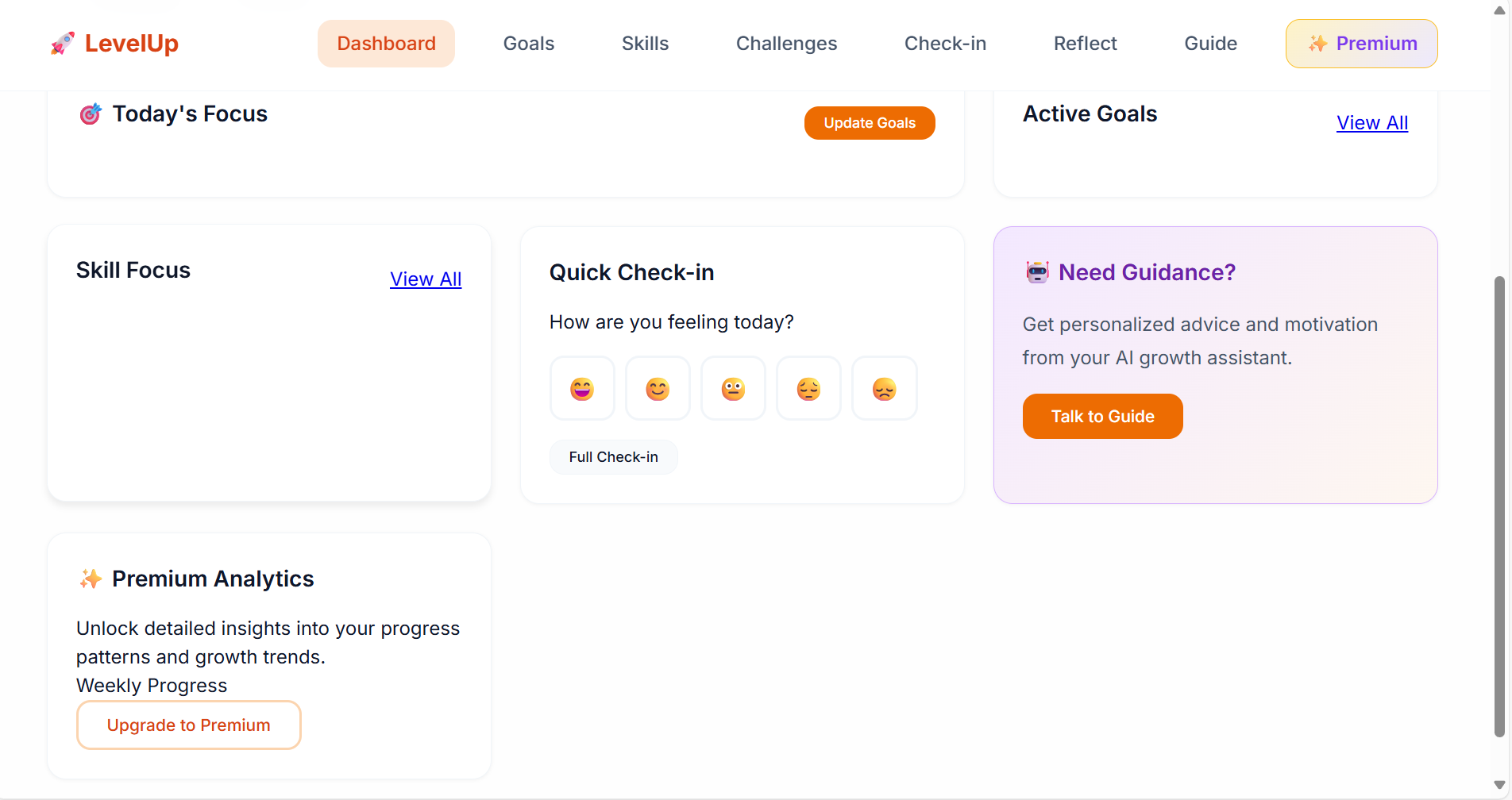This screenshot has width=1512, height=800.
Task: Click Talk to Guide
Action: [1102, 416]
